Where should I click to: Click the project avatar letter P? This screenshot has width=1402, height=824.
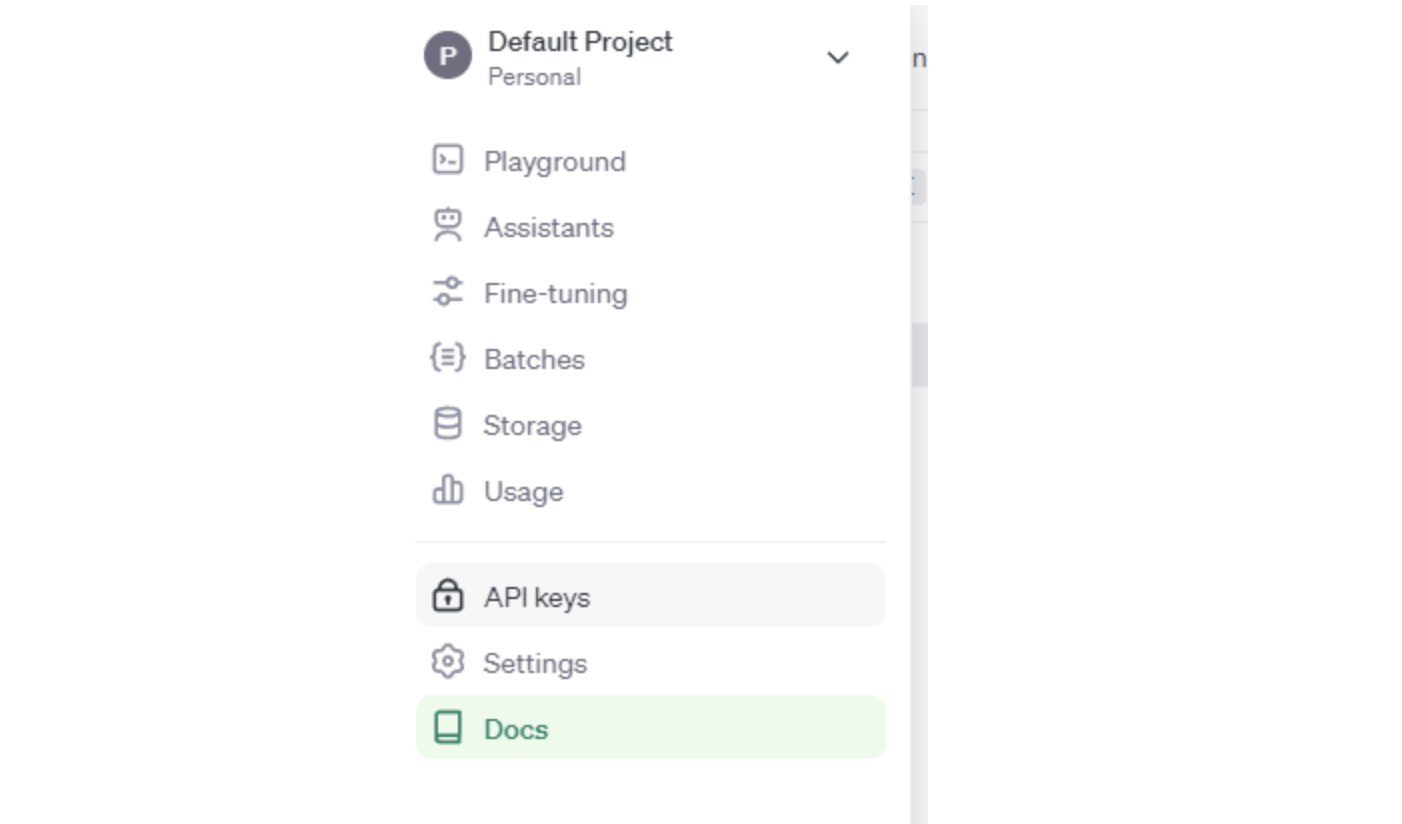tap(447, 56)
